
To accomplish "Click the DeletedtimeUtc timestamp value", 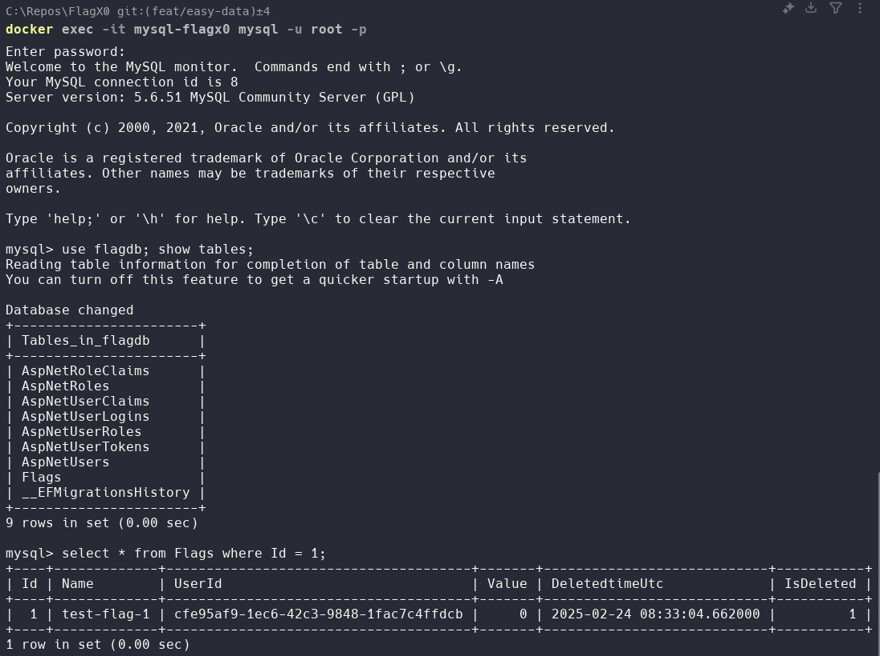I will (x=656, y=614).
